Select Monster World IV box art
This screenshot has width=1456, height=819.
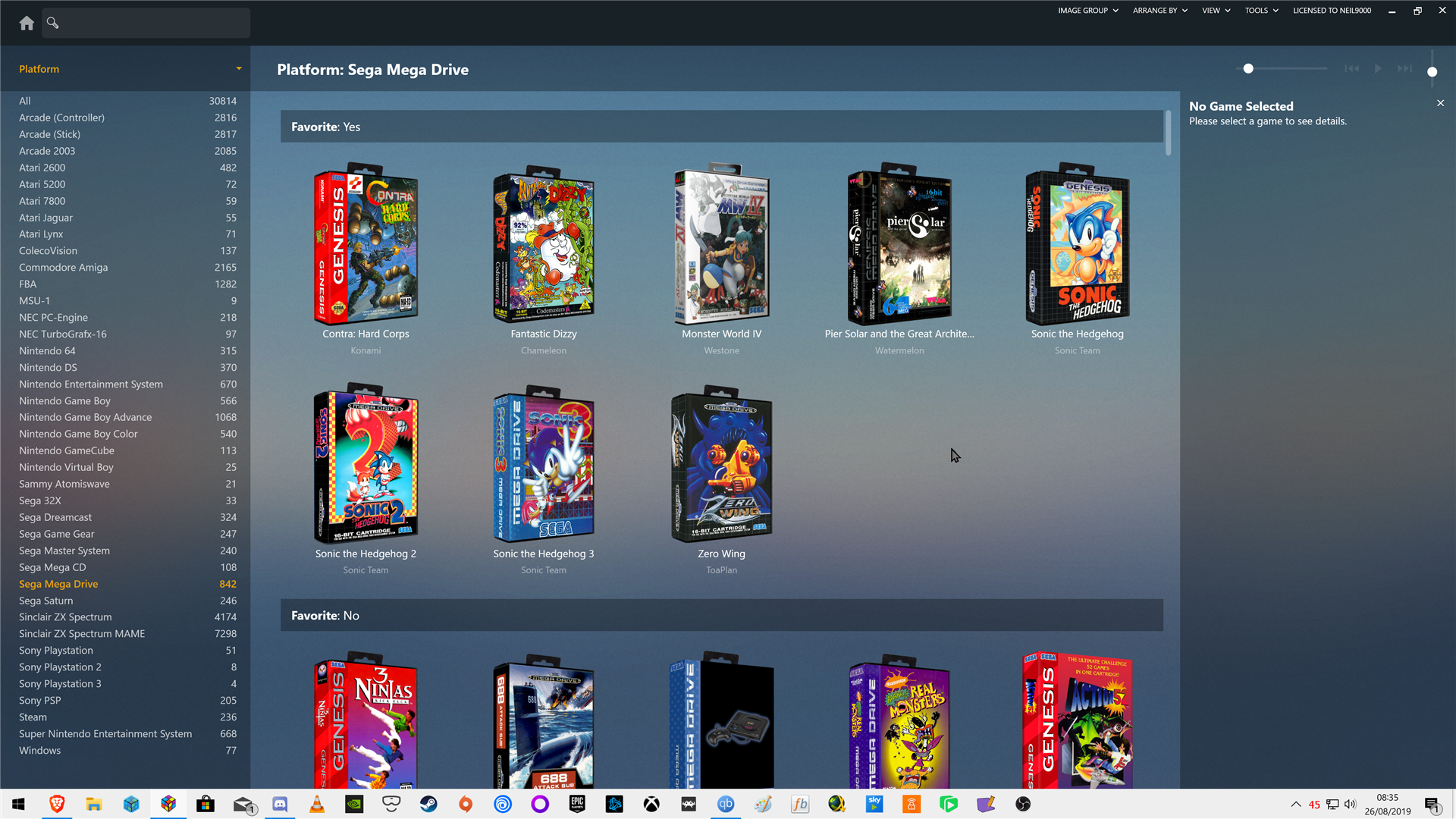[x=722, y=244]
